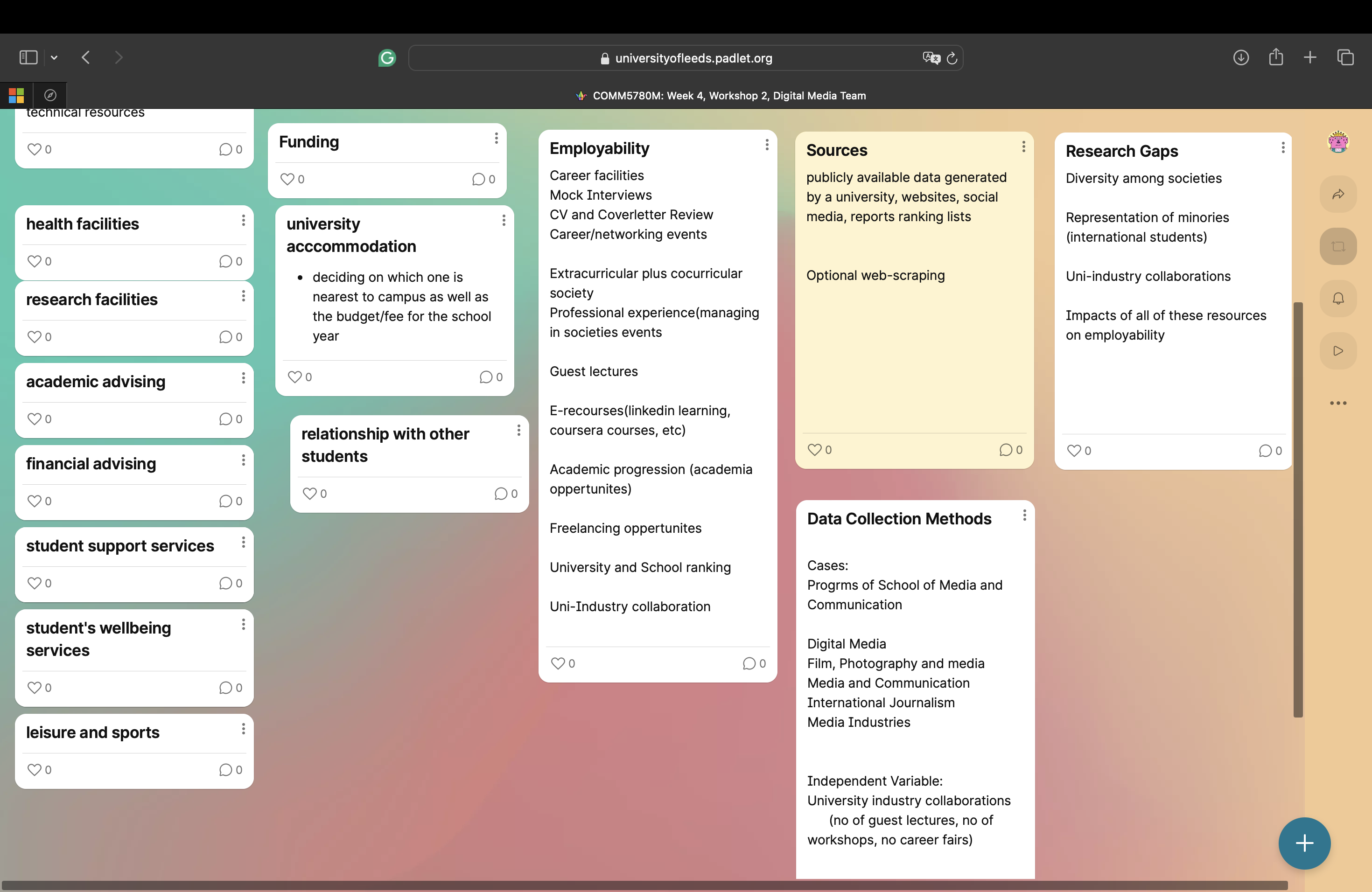Screen dimensions: 1372x892
Task: Open three-dot menu on Funding post
Action: pyautogui.click(x=496, y=138)
